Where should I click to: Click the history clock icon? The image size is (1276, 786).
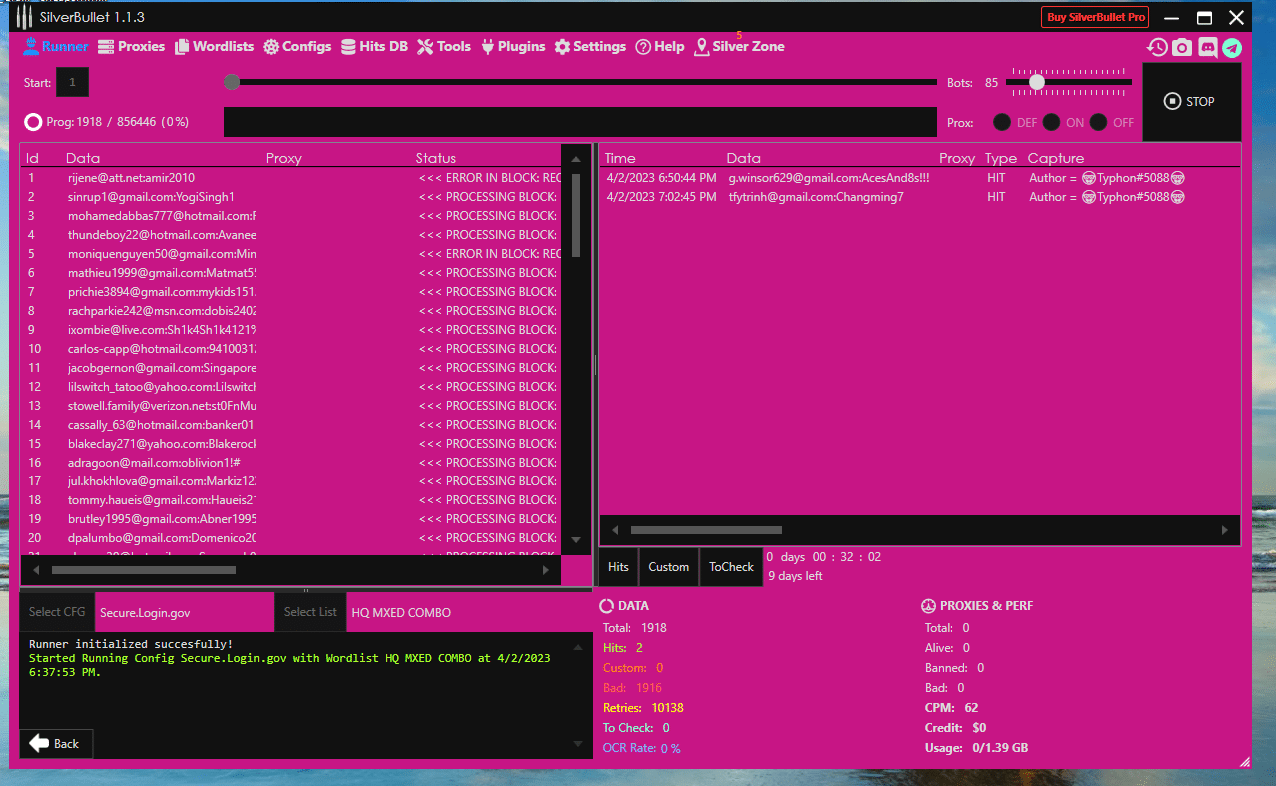pos(1157,47)
